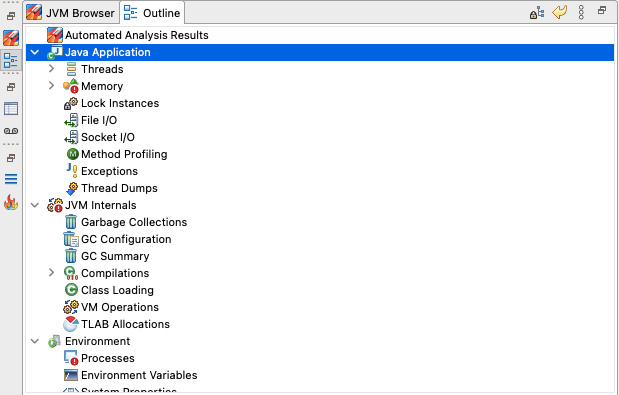The height and width of the screenshot is (395, 619).
Task: Switch to the JVM Browser tab
Action: click(x=71, y=13)
